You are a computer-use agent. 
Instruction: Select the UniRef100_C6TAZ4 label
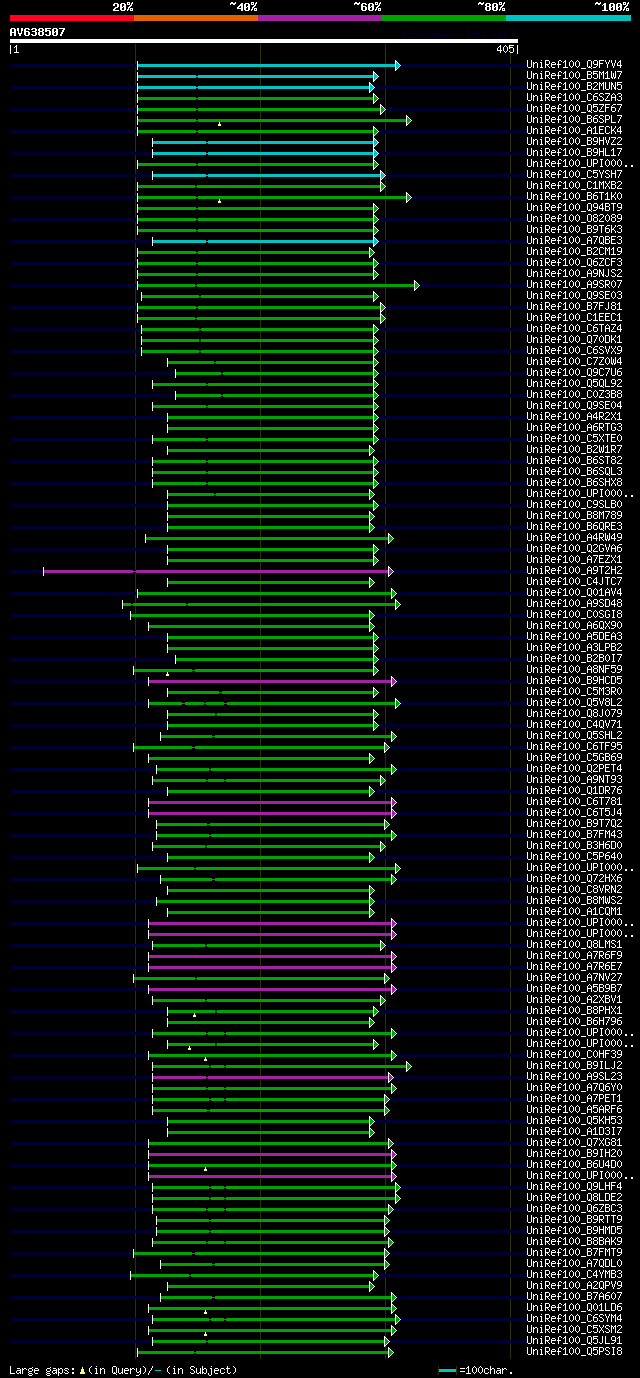pyautogui.click(x=574, y=329)
